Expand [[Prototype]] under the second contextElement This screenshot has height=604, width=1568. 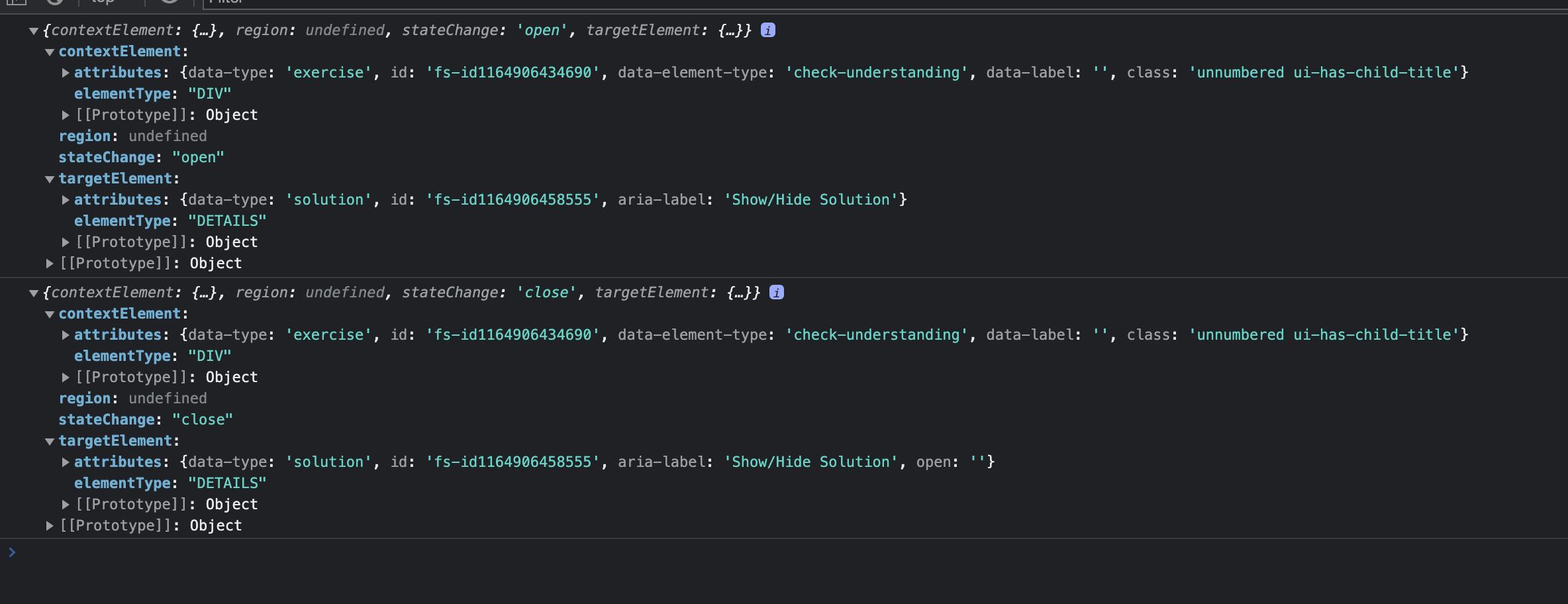[64, 377]
